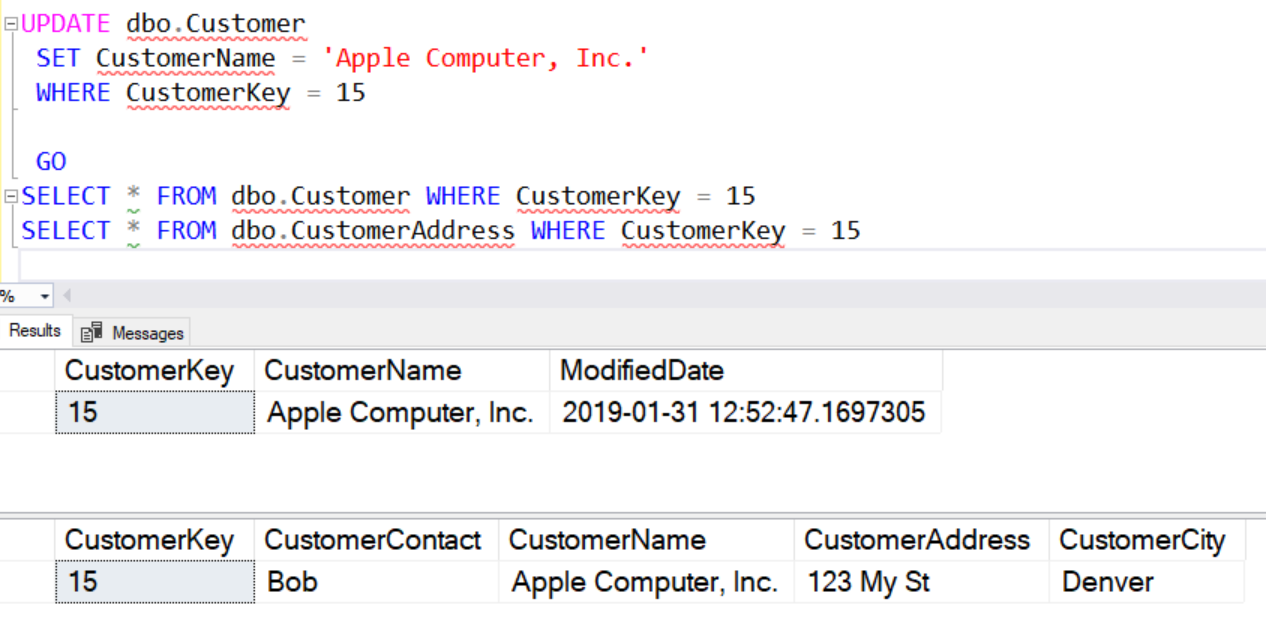This screenshot has height=618, width=1266.
Task: Select CustomerKey 15 cell in bottom grid
Action: pyautogui.click(x=155, y=582)
